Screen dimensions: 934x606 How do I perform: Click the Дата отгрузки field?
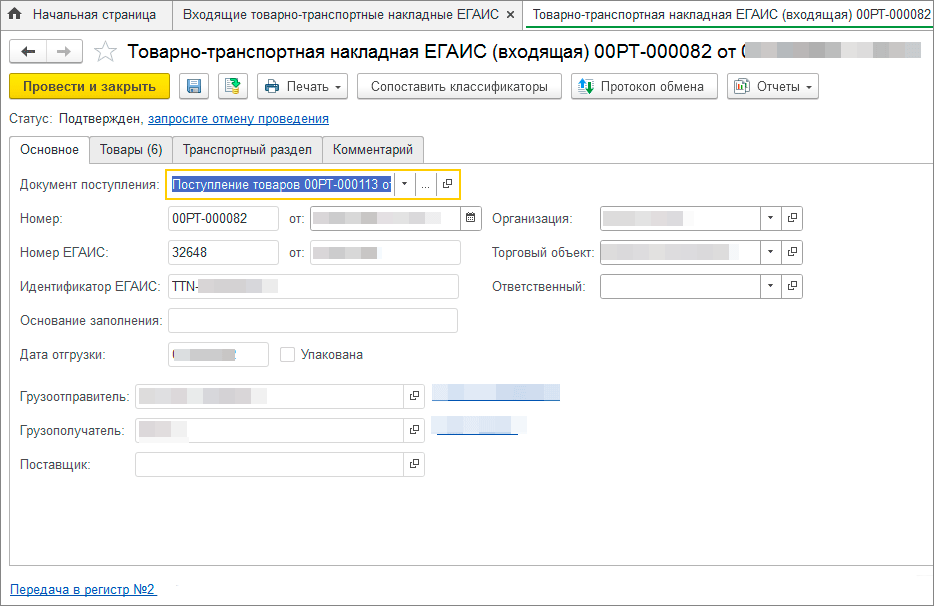(x=218, y=355)
